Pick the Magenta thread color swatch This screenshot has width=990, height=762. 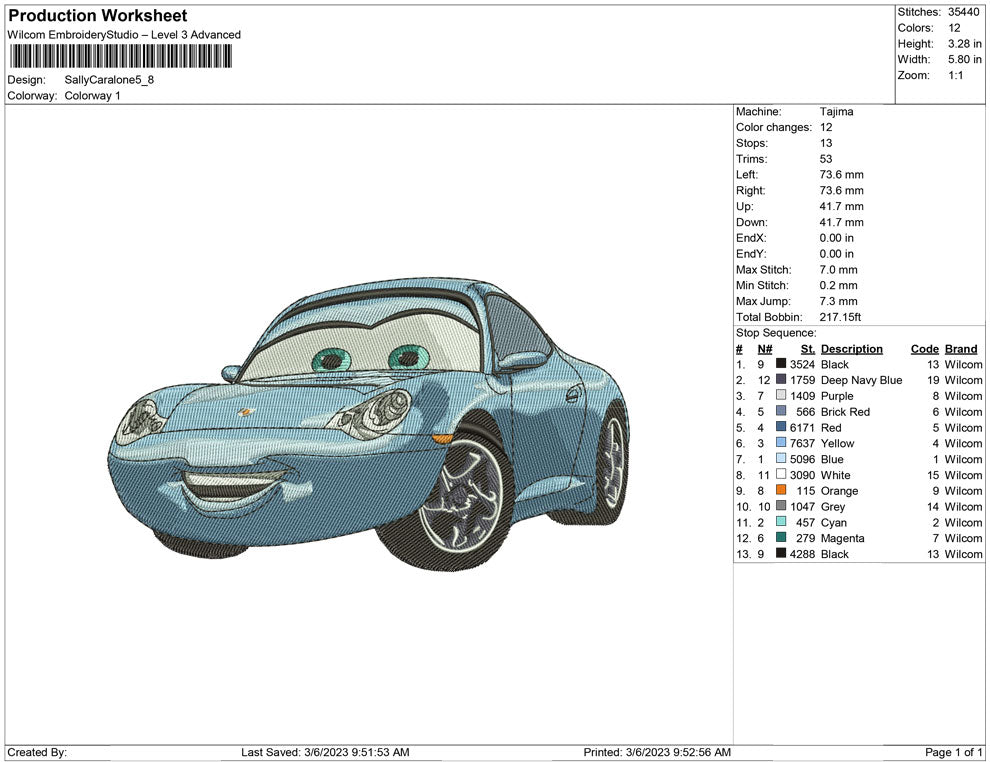(x=781, y=538)
